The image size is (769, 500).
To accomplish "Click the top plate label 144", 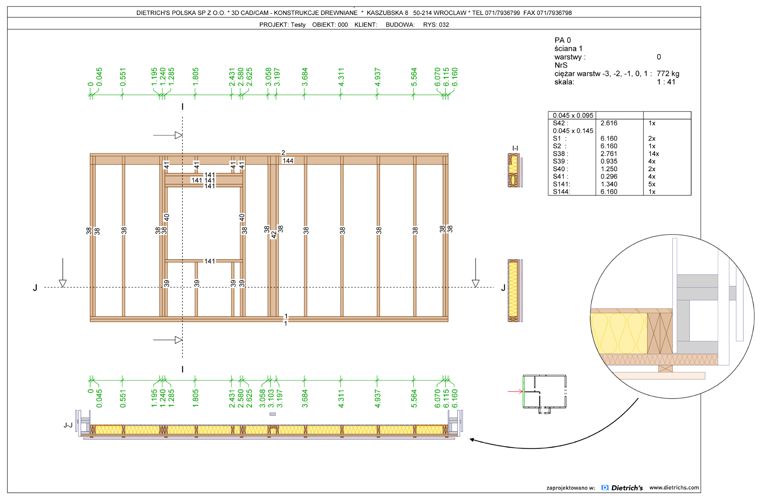I will point(287,160).
